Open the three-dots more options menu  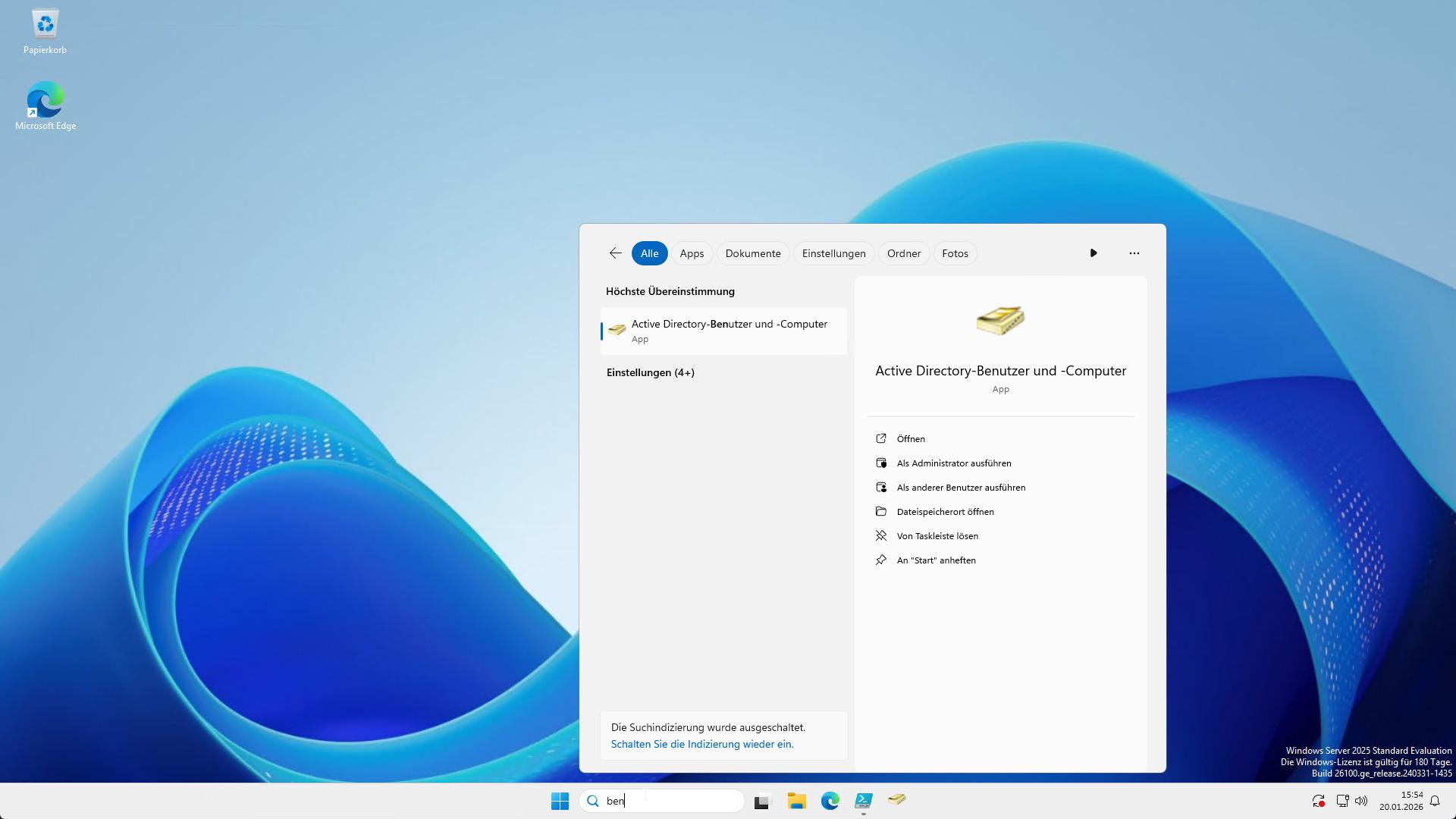1134,253
